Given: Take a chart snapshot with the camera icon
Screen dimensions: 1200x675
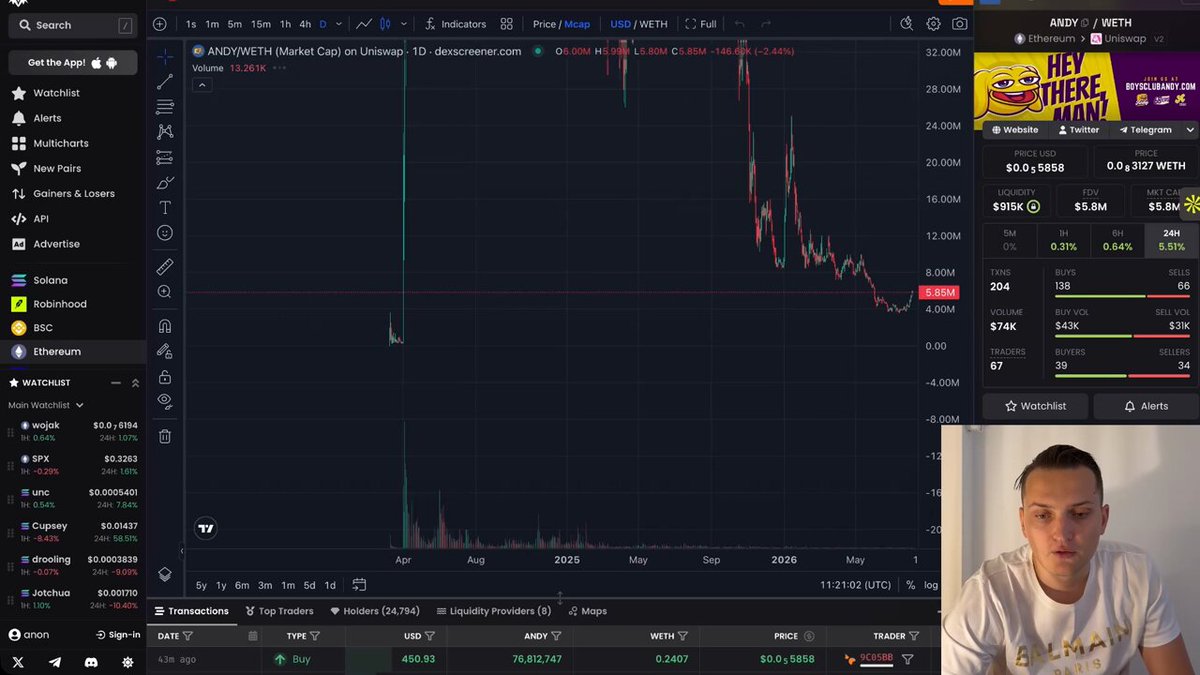Looking at the screenshot, I should [960, 24].
